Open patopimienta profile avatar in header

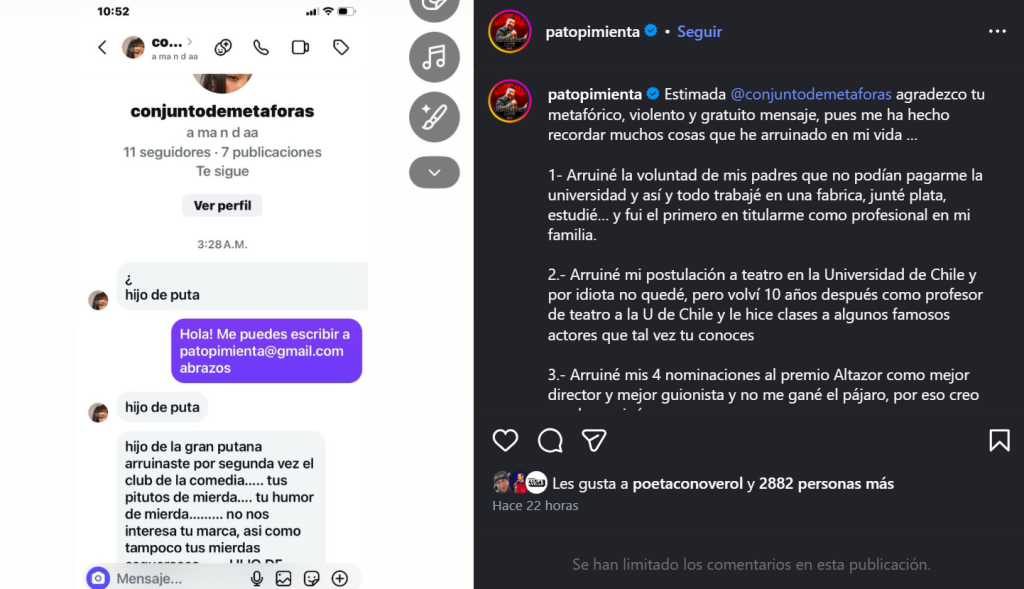click(509, 31)
